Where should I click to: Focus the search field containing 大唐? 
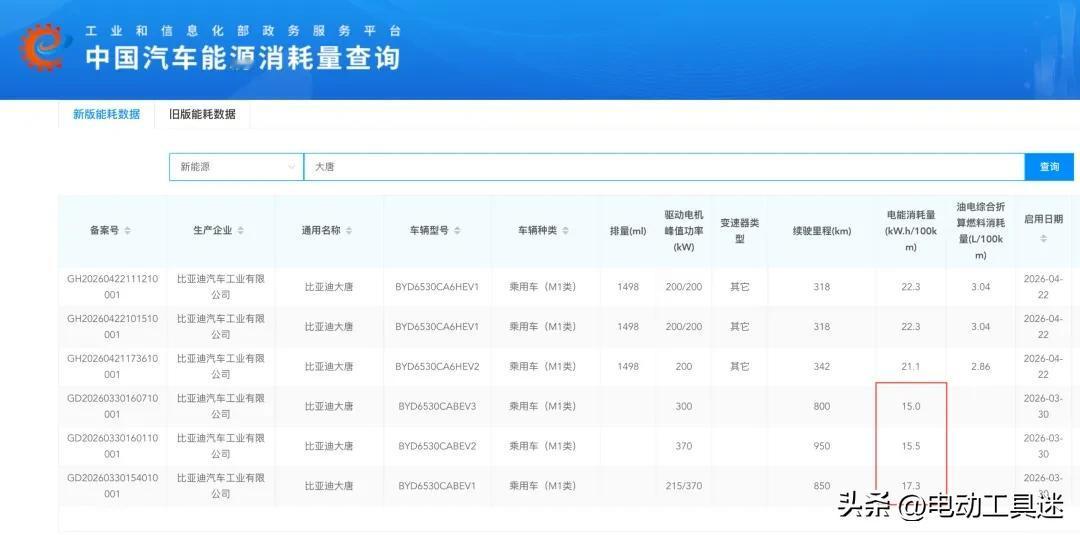click(x=664, y=167)
